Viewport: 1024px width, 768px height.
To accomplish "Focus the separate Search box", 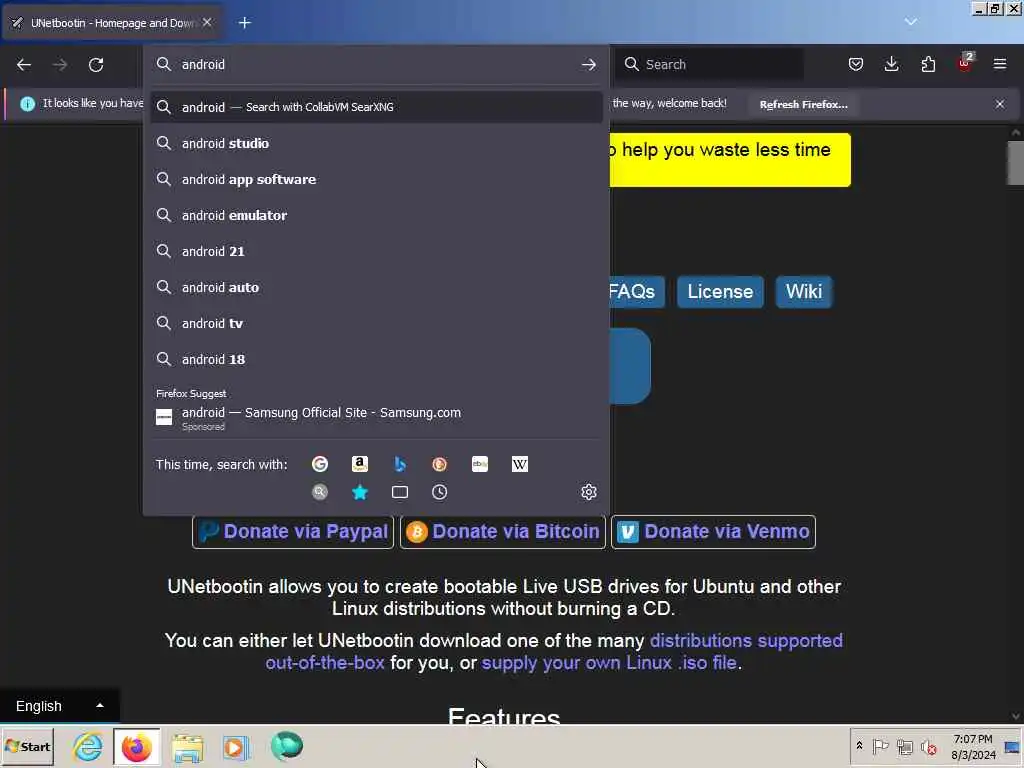I will tap(709, 64).
